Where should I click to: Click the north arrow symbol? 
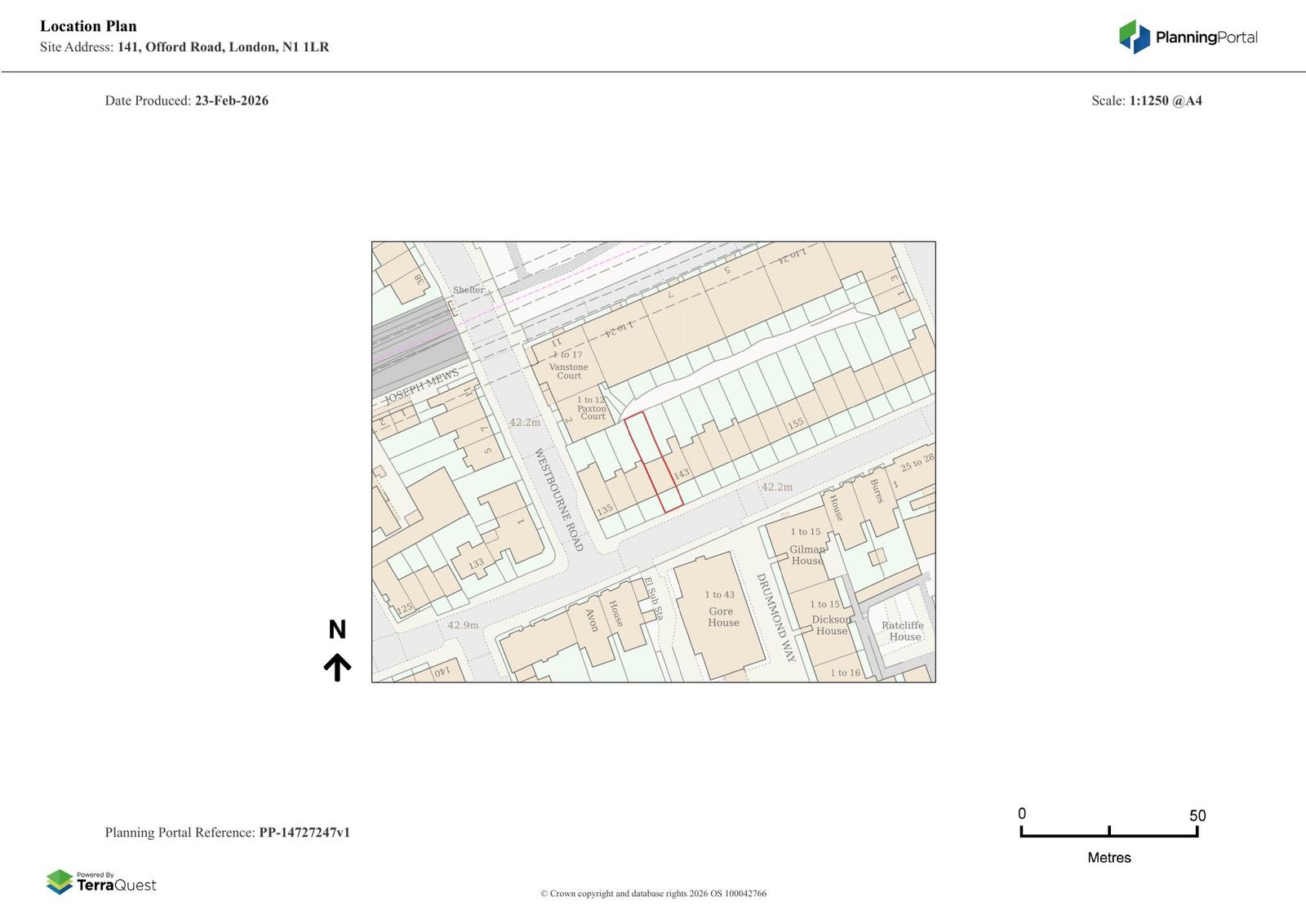pos(337,667)
